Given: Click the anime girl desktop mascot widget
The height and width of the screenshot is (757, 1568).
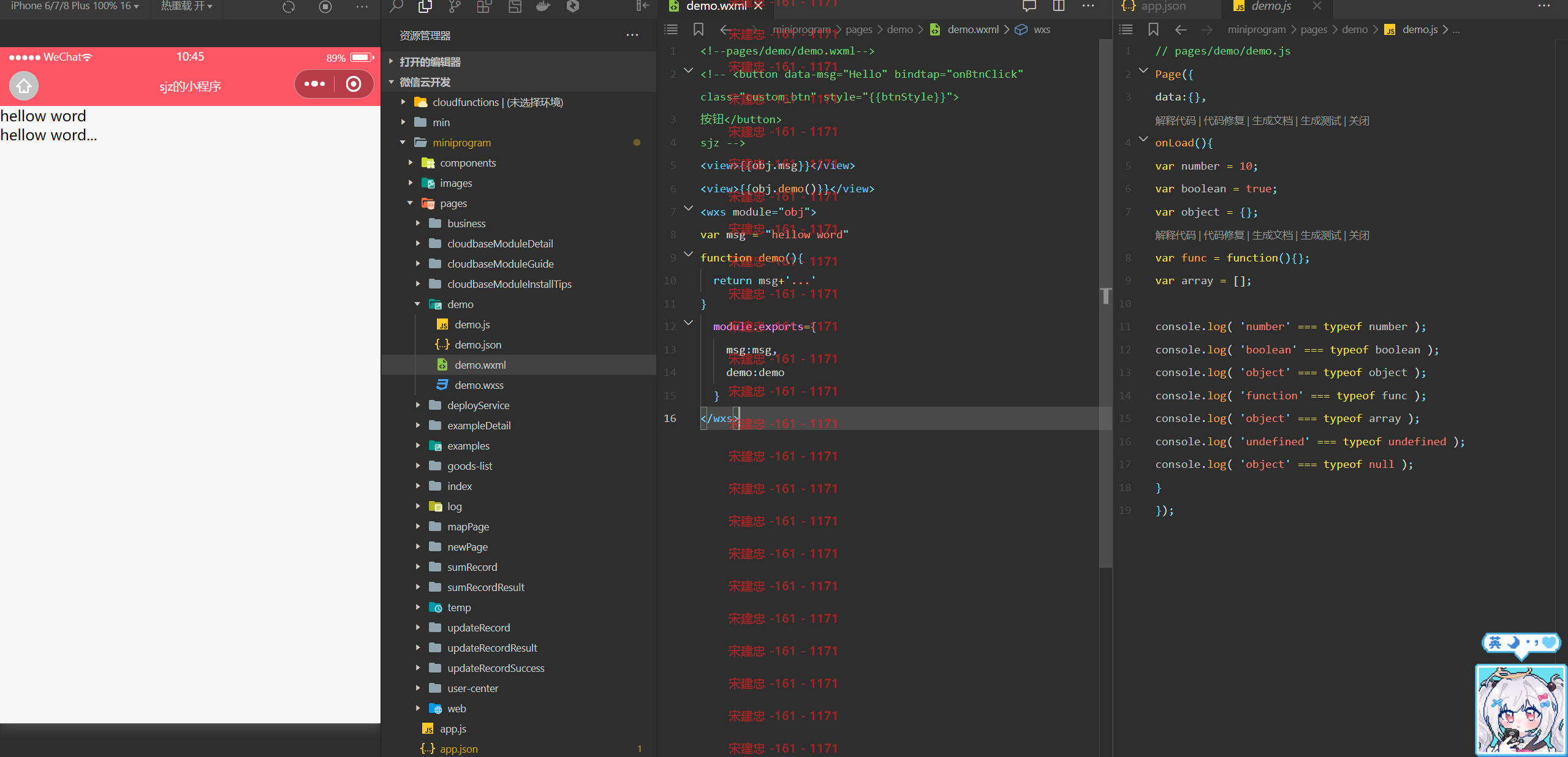Looking at the screenshot, I should (x=1520, y=710).
